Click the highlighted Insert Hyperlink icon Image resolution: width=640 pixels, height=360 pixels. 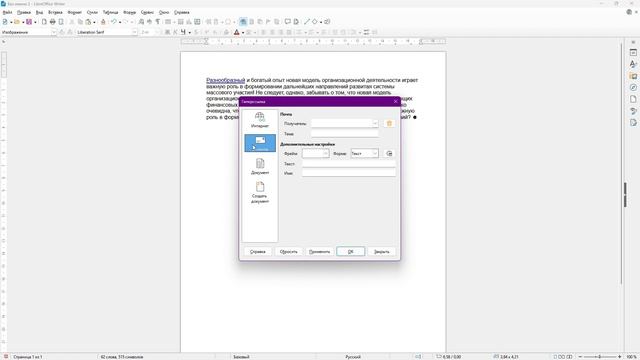point(243,22)
